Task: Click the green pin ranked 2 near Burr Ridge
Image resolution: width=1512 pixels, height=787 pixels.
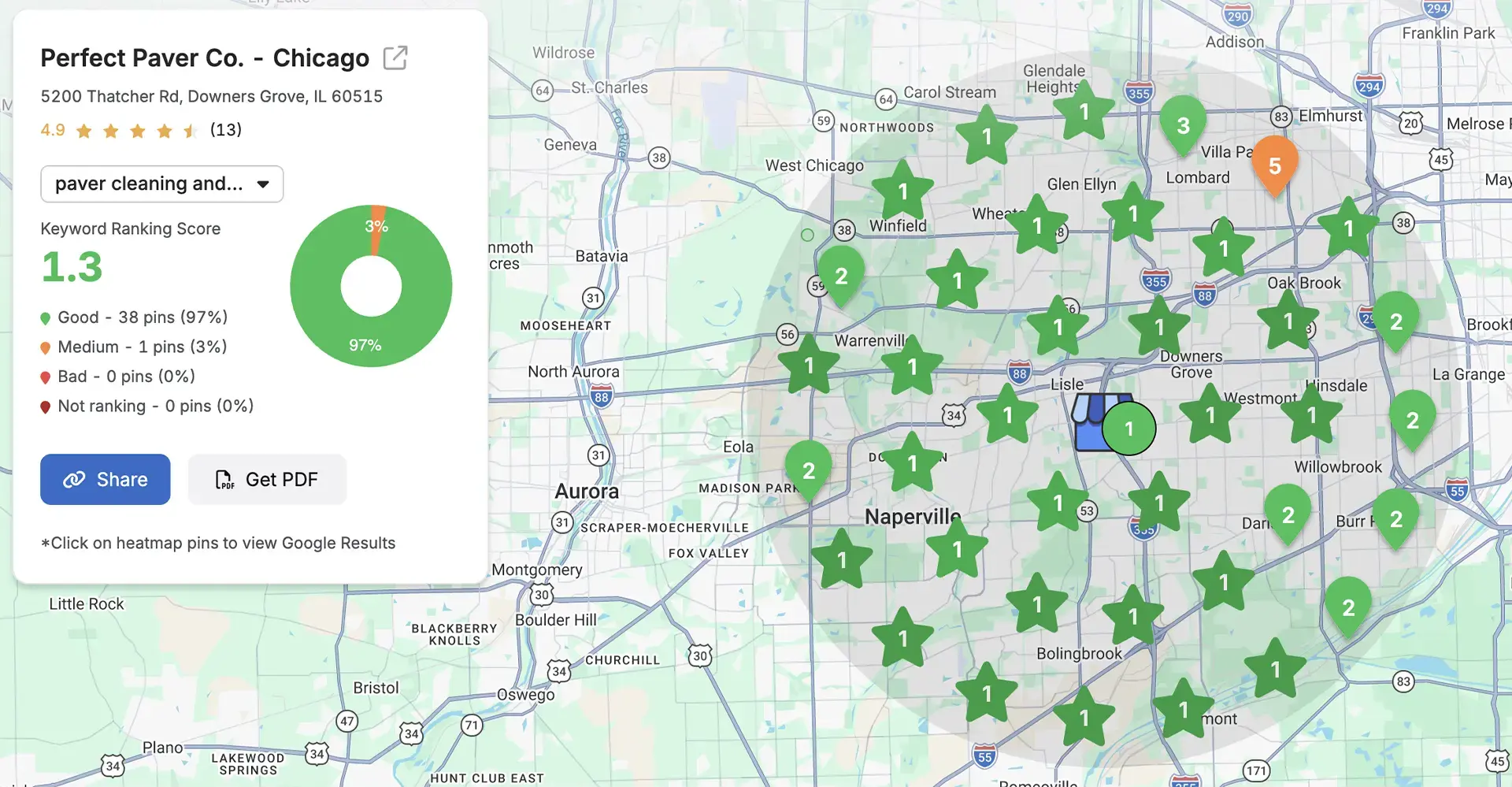Action: tap(1395, 519)
